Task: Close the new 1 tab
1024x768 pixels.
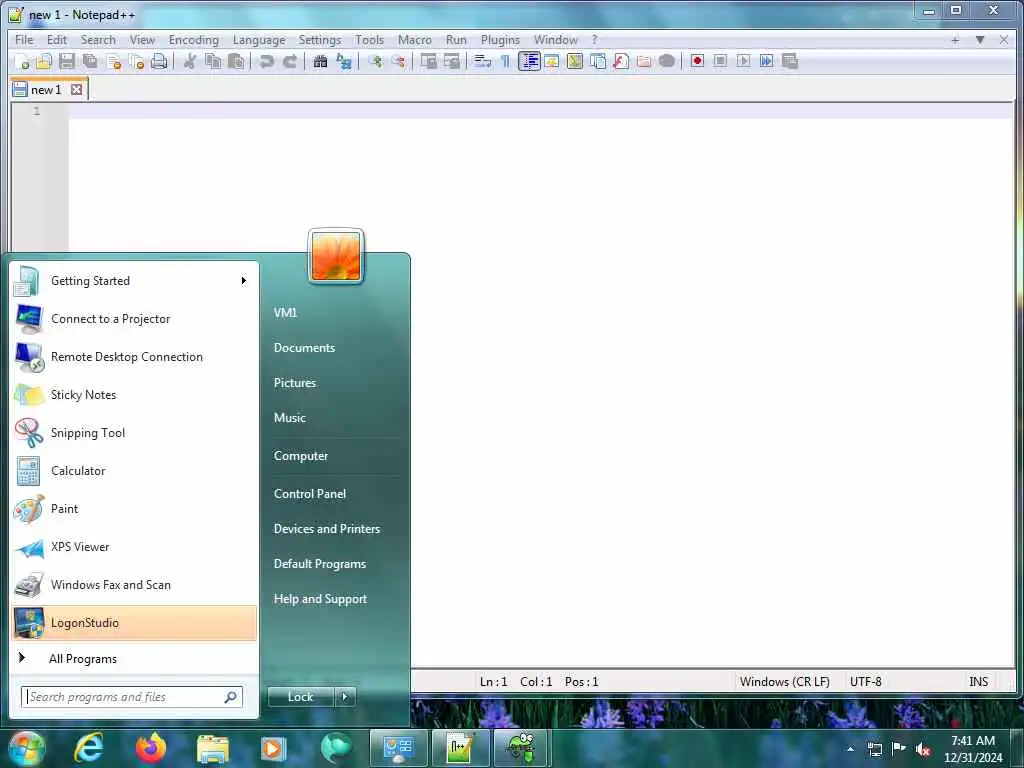Action: 76,89
